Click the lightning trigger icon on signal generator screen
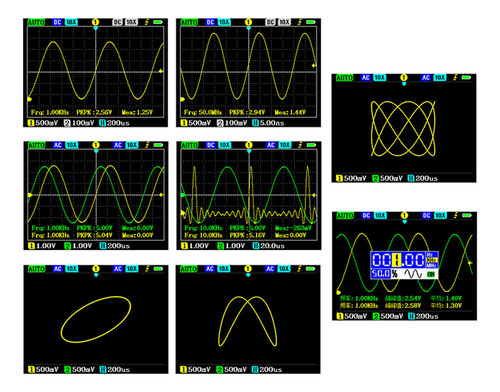The image size is (500, 392). coord(455,215)
